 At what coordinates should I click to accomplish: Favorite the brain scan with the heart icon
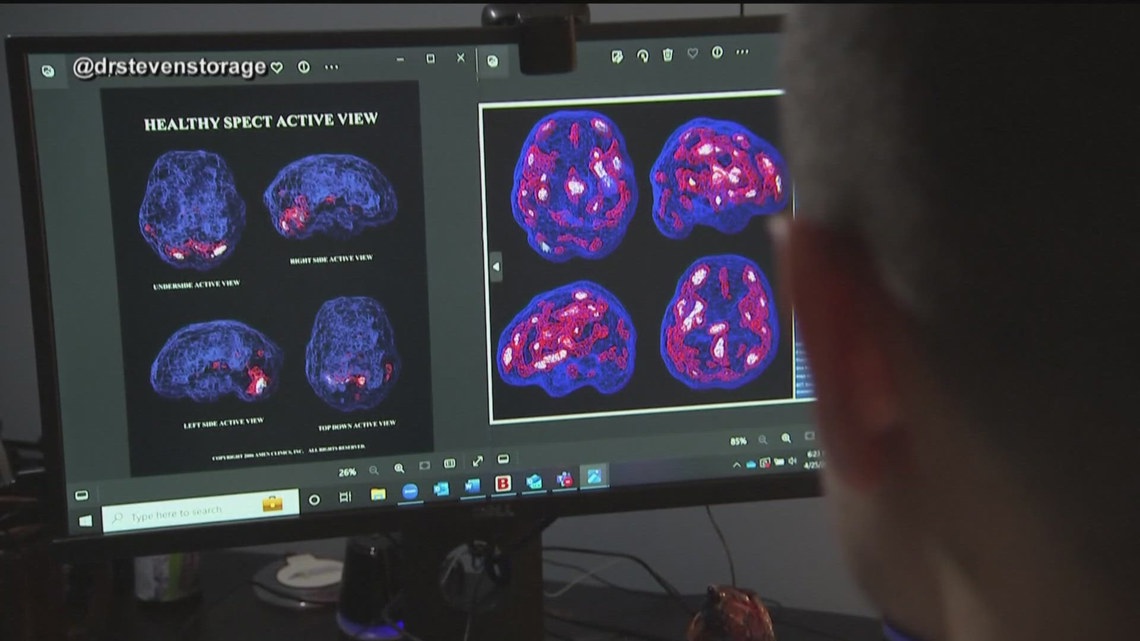693,52
